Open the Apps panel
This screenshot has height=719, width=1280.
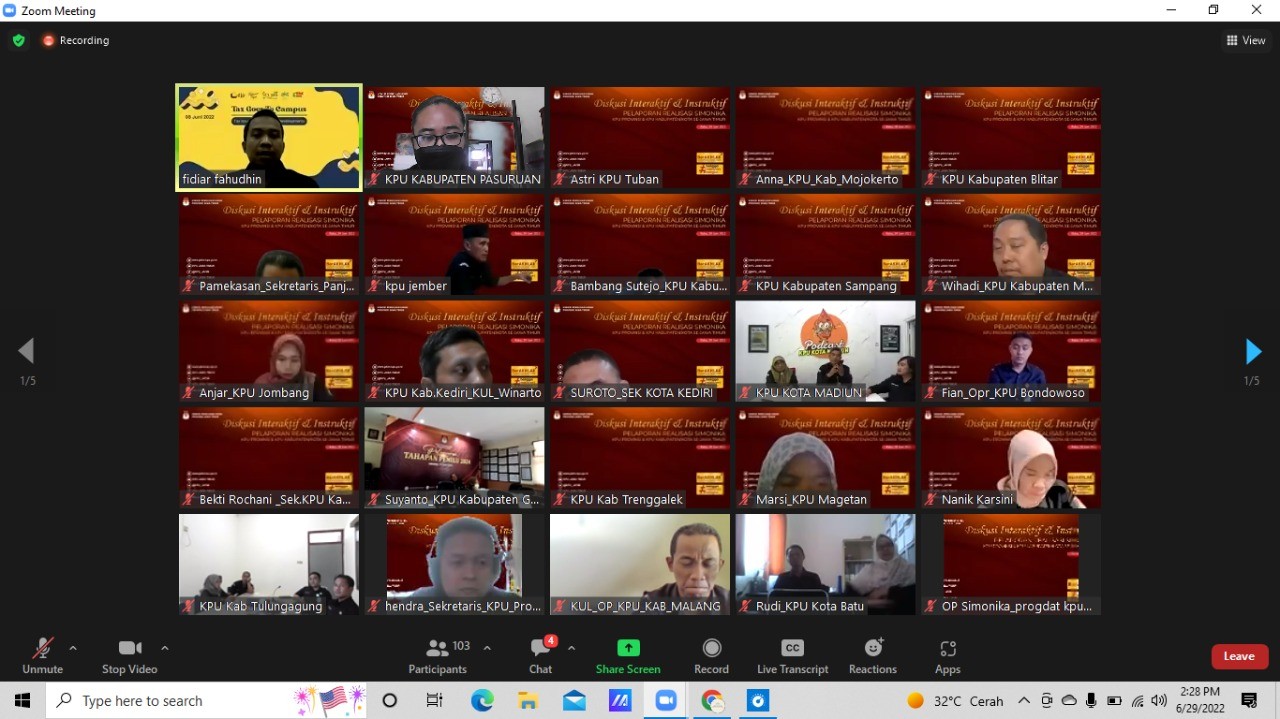point(947,656)
